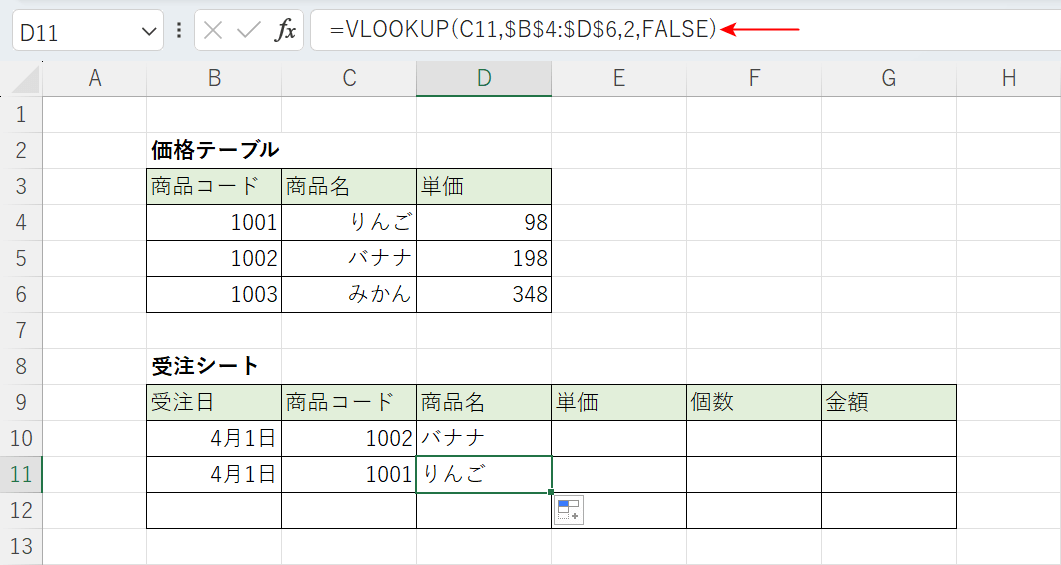Expand the Name Box dropdown arrow
The width and height of the screenshot is (1061, 565).
click(149, 32)
